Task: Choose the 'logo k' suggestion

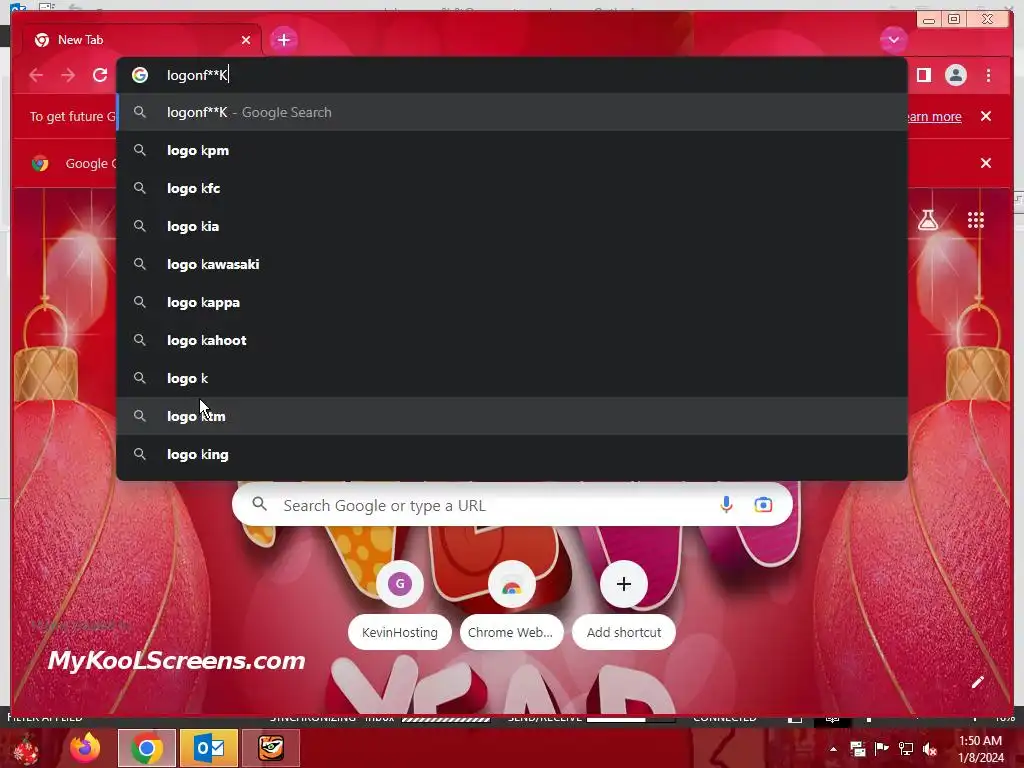Action: pyautogui.click(x=512, y=378)
